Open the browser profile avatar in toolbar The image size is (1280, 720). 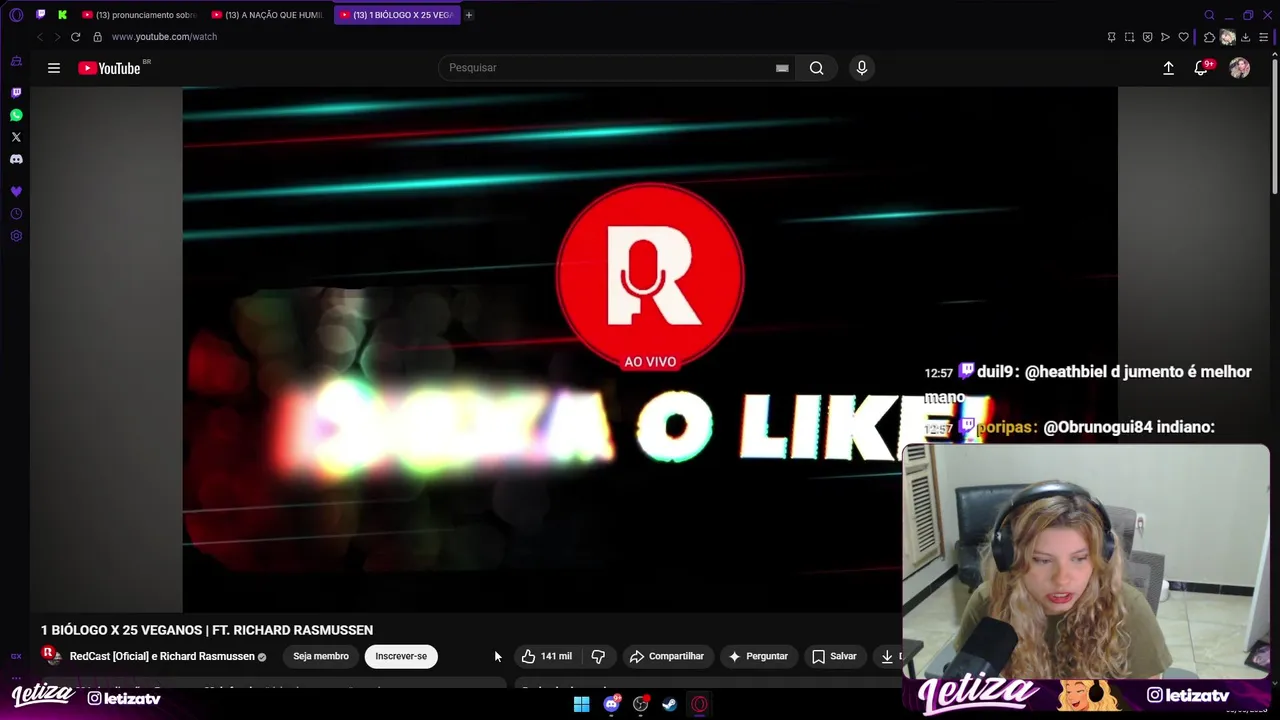tap(1228, 37)
